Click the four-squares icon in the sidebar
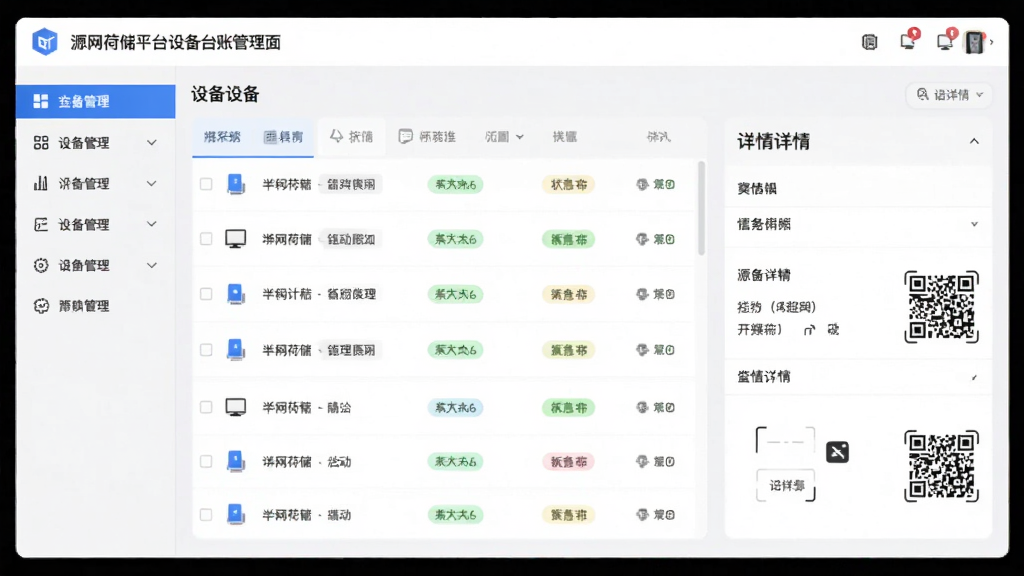 click(41, 142)
